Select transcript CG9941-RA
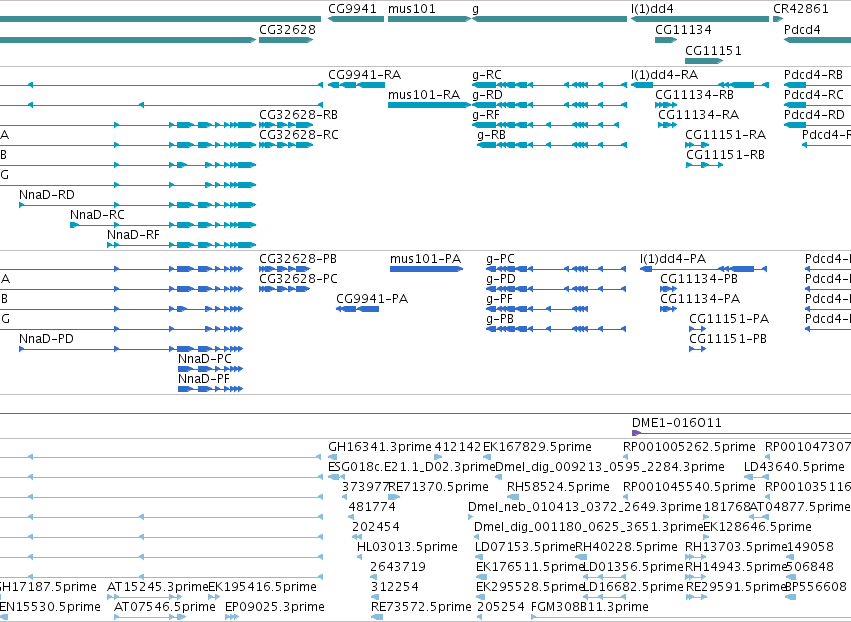 [365, 75]
